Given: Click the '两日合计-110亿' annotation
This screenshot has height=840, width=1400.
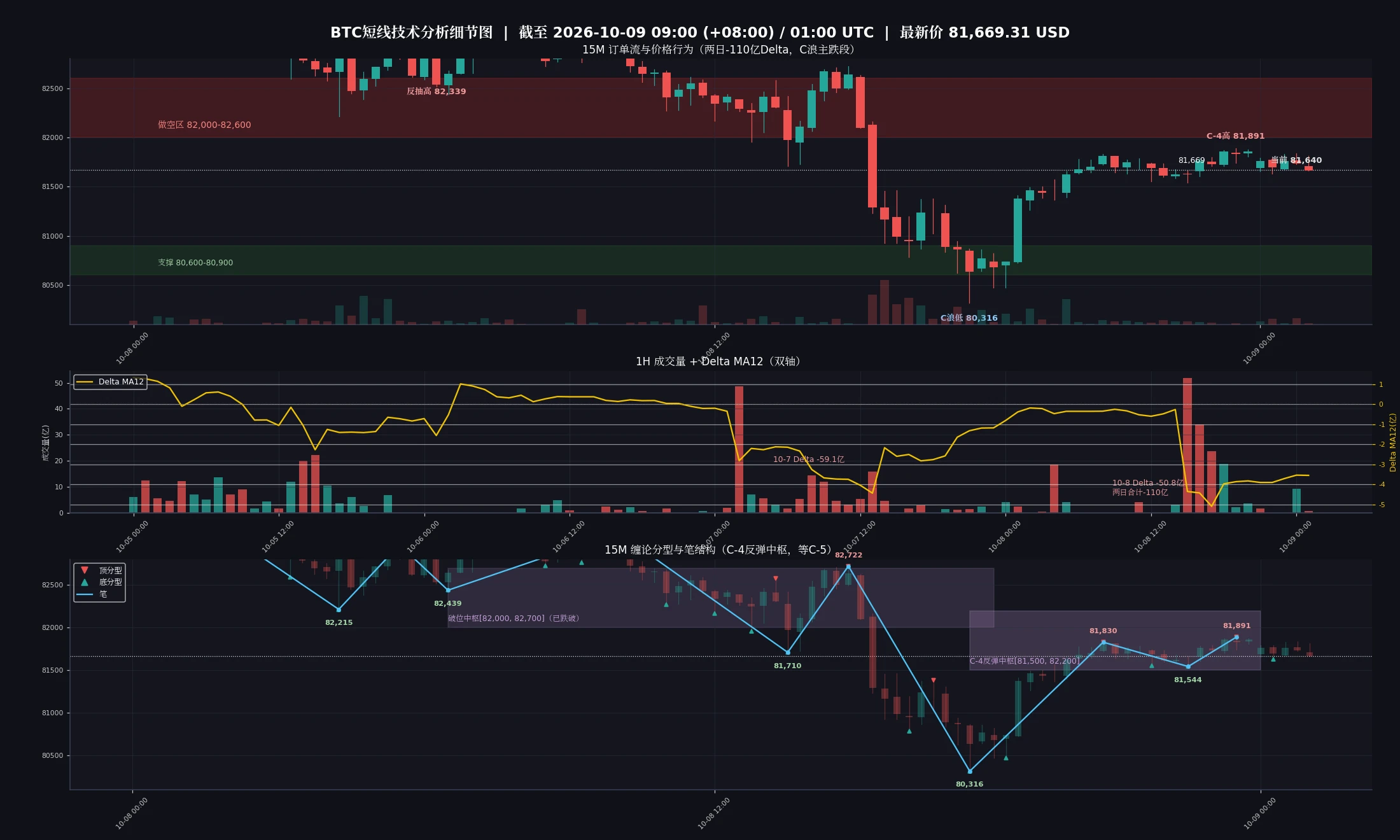Looking at the screenshot, I should click(x=1140, y=493).
